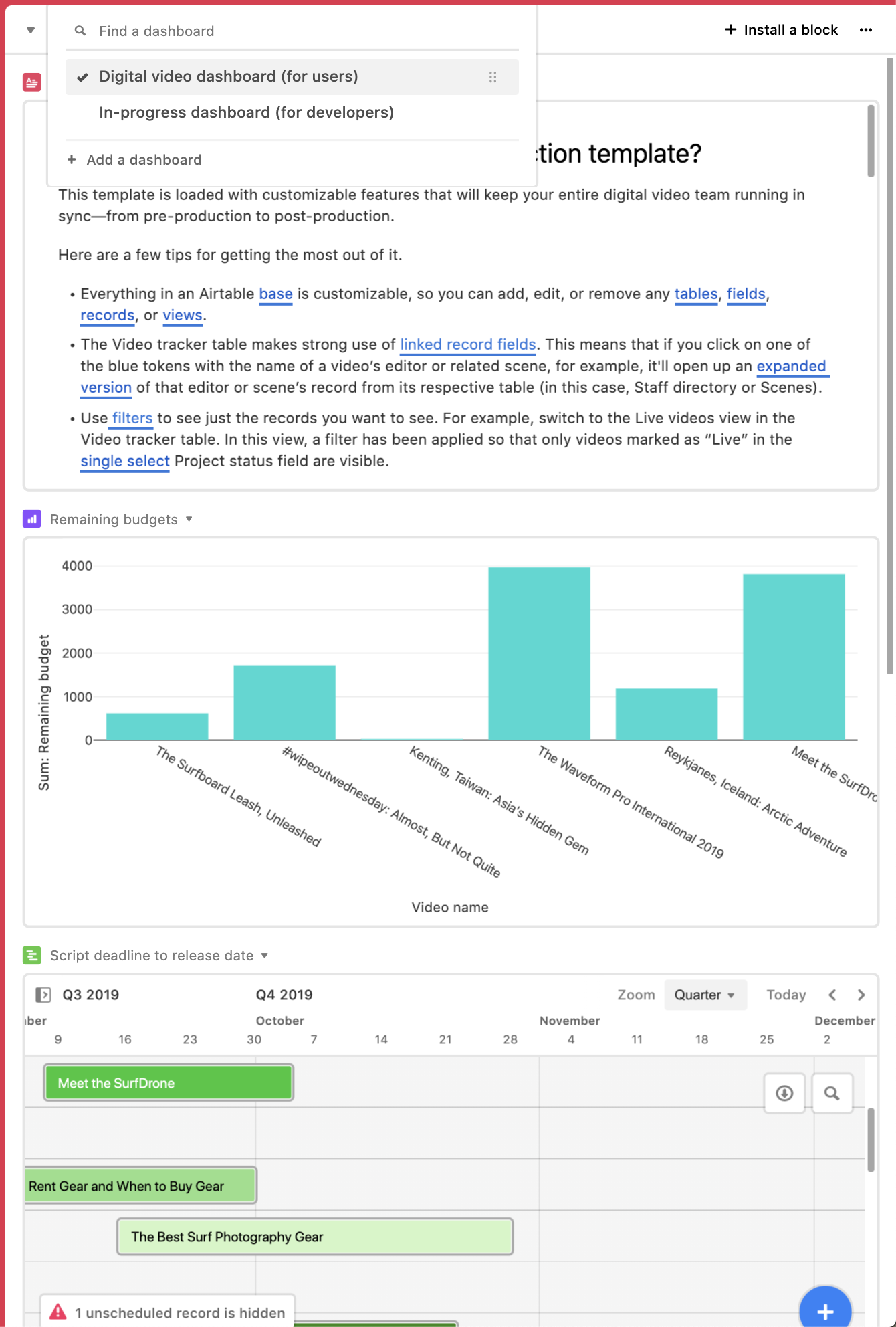The height and width of the screenshot is (1327, 896).
Task: Open the tables link
Action: tap(695, 294)
